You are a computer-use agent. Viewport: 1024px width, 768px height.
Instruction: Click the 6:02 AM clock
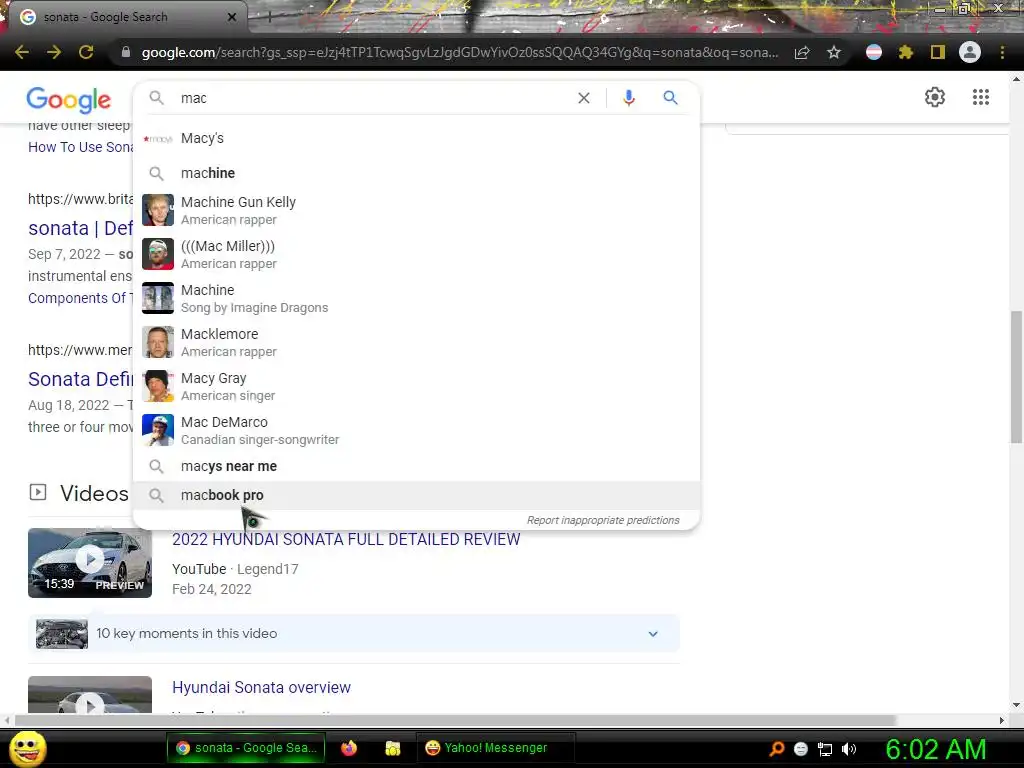coord(935,749)
